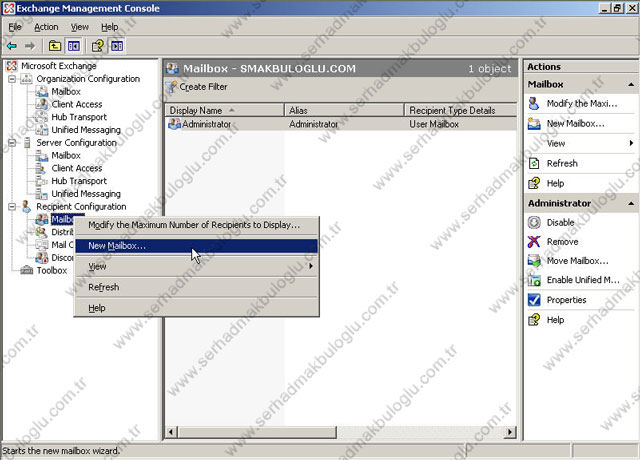Click the toolbar Help icon
Image resolution: width=640 pixels, height=460 pixels.
[98, 46]
